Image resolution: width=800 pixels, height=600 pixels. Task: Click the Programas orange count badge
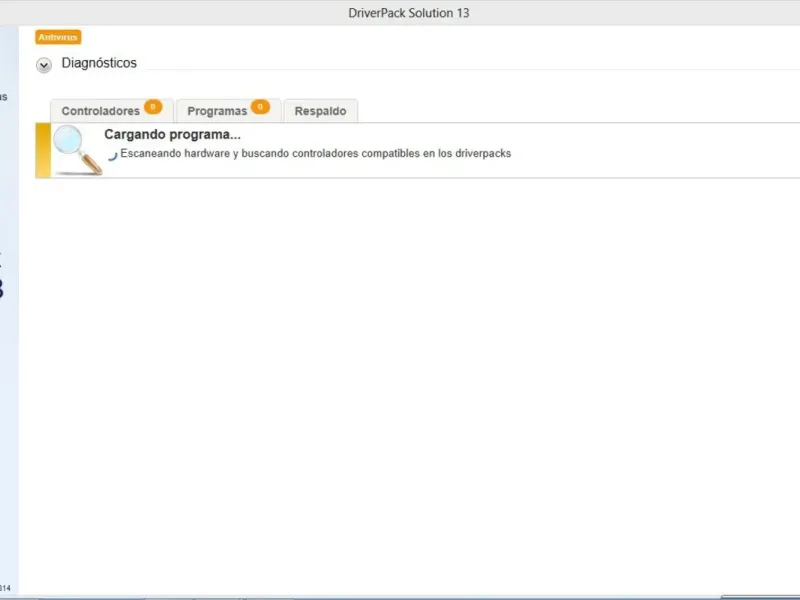pyautogui.click(x=260, y=107)
